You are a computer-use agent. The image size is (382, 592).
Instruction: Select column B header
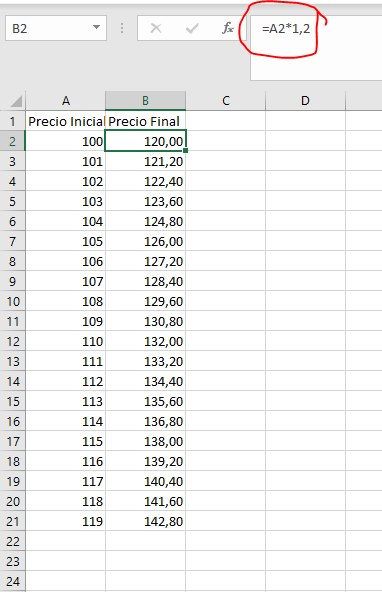click(145, 101)
